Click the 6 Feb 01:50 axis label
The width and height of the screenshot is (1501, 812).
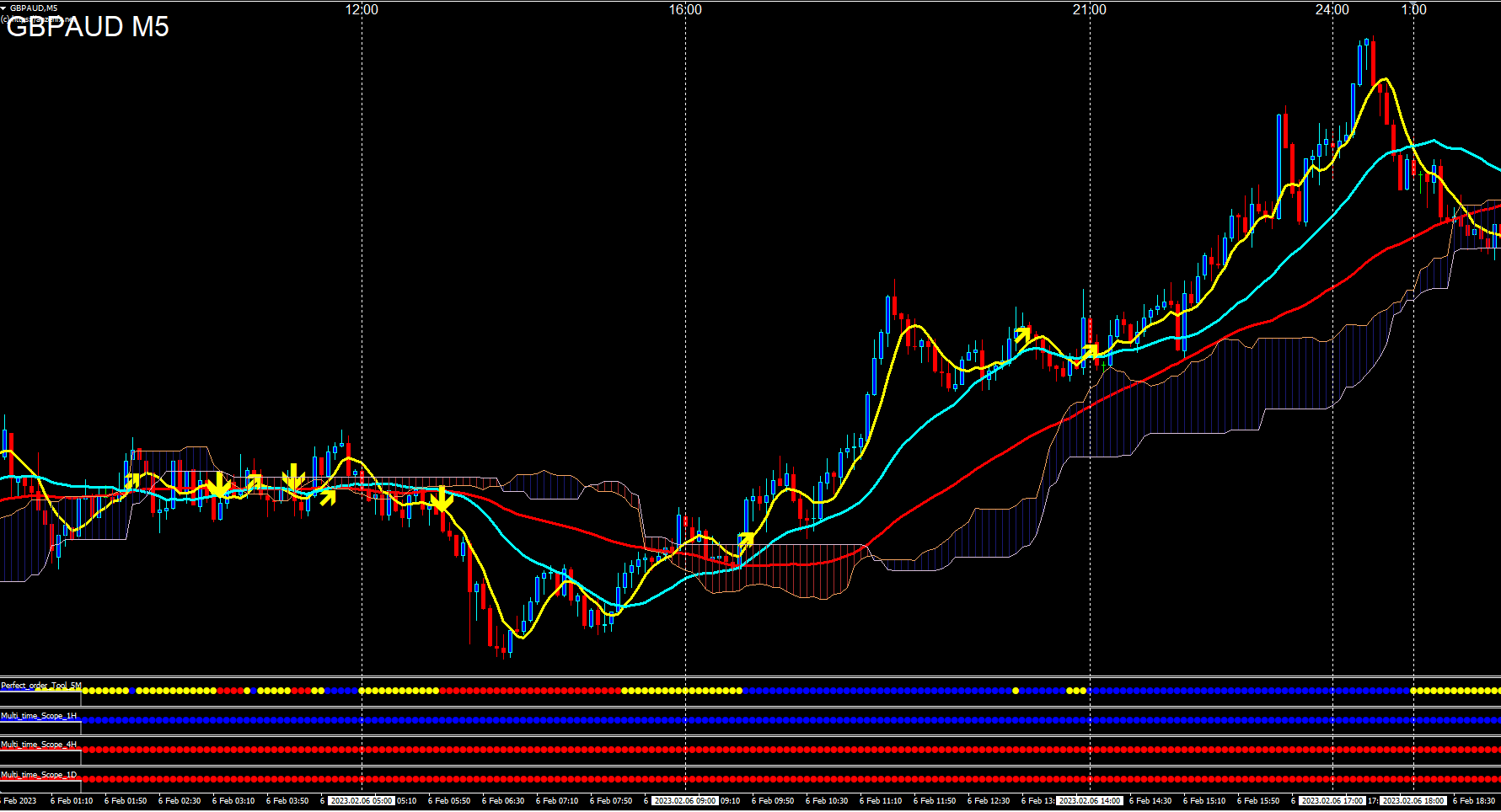(x=126, y=801)
